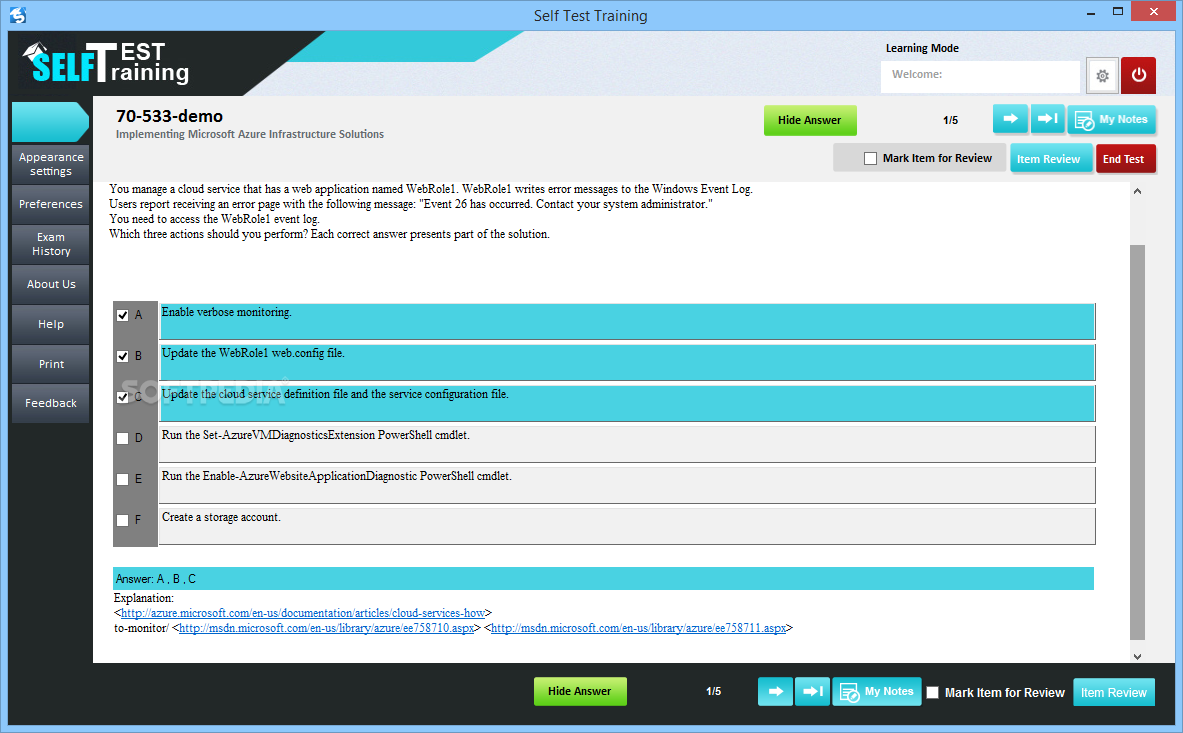Screen dimensions: 1183x733
Task: Open the ee758710.aspx MSDN link
Action: click(326, 628)
